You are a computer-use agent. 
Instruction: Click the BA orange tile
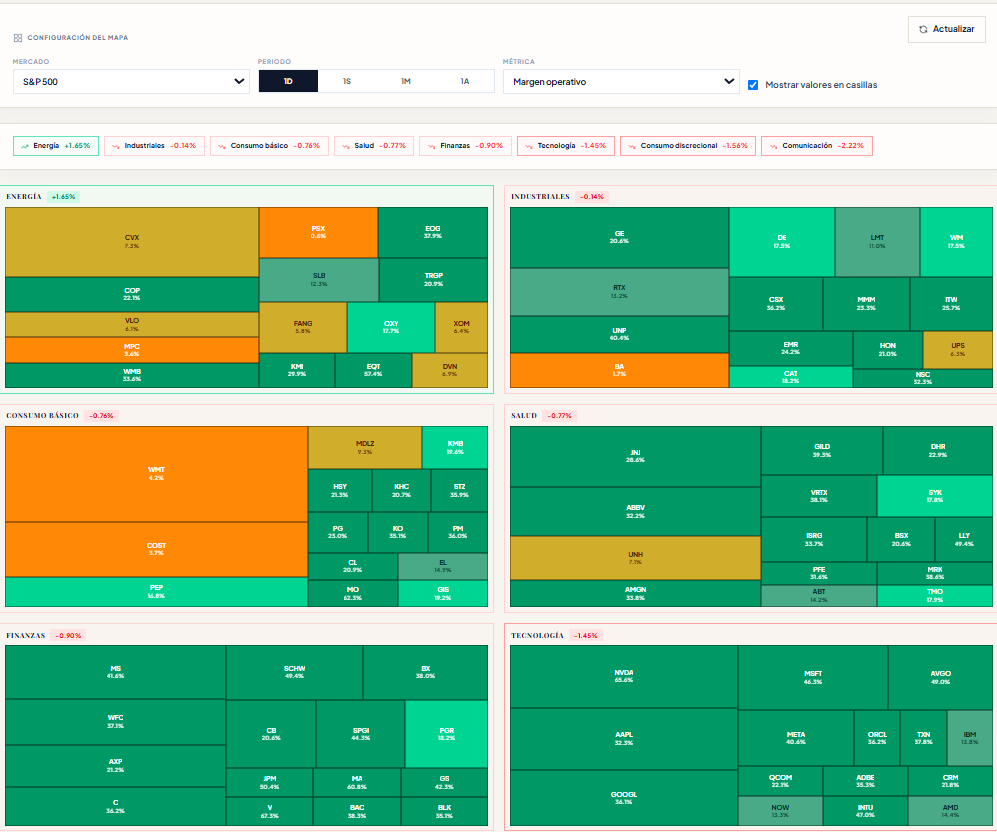click(619, 370)
